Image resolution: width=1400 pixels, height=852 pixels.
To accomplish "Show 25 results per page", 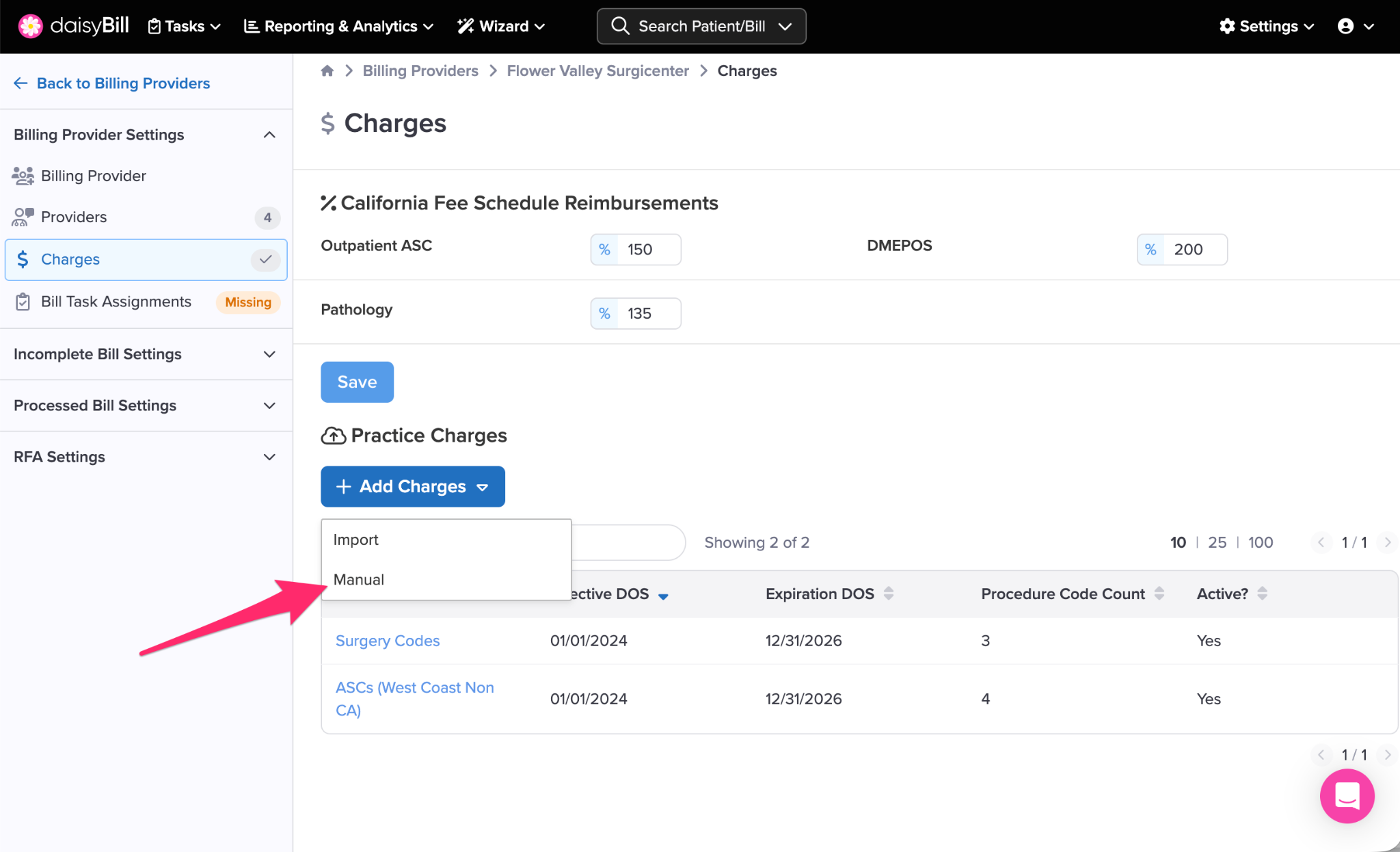I will [1217, 542].
